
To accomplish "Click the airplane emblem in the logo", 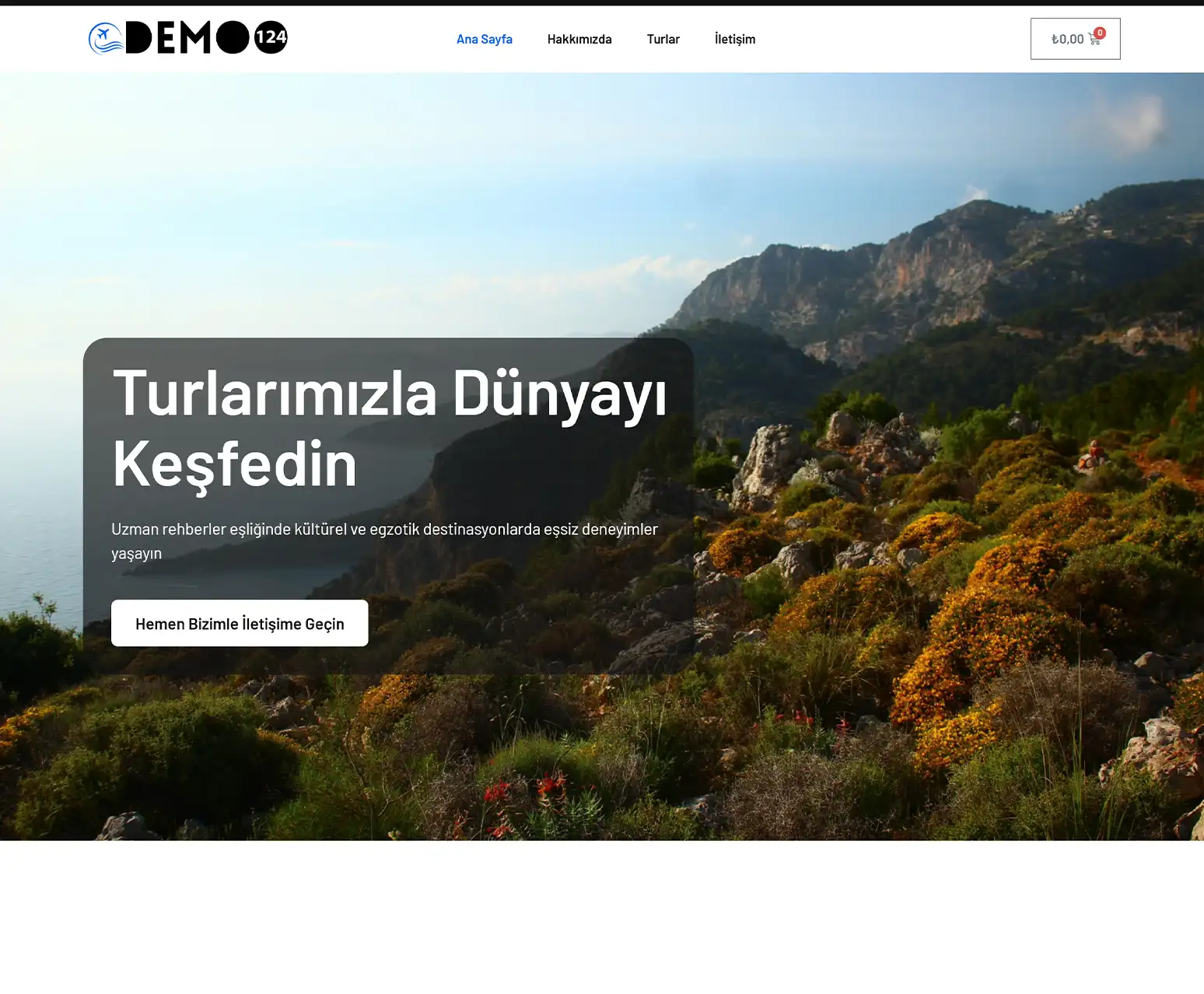I will point(106,38).
